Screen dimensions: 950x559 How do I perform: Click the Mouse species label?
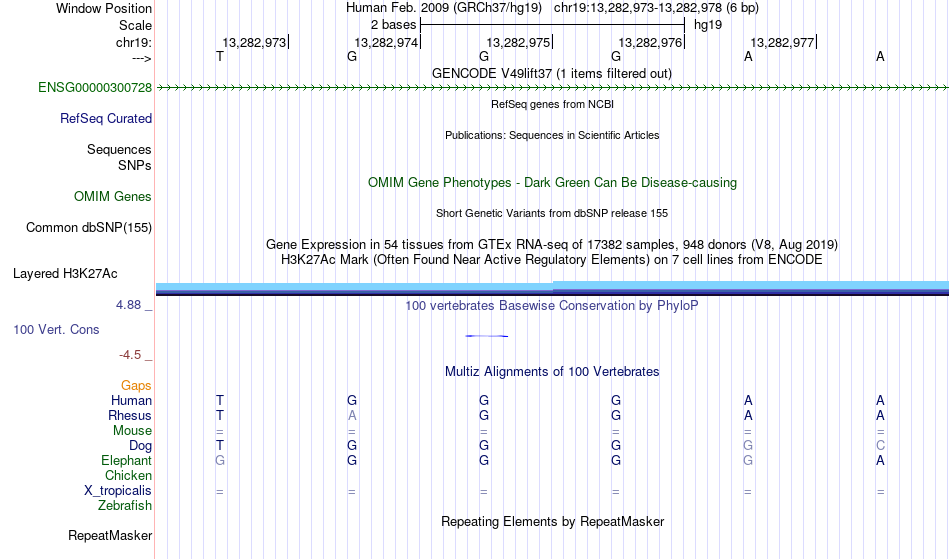point(132,431)
